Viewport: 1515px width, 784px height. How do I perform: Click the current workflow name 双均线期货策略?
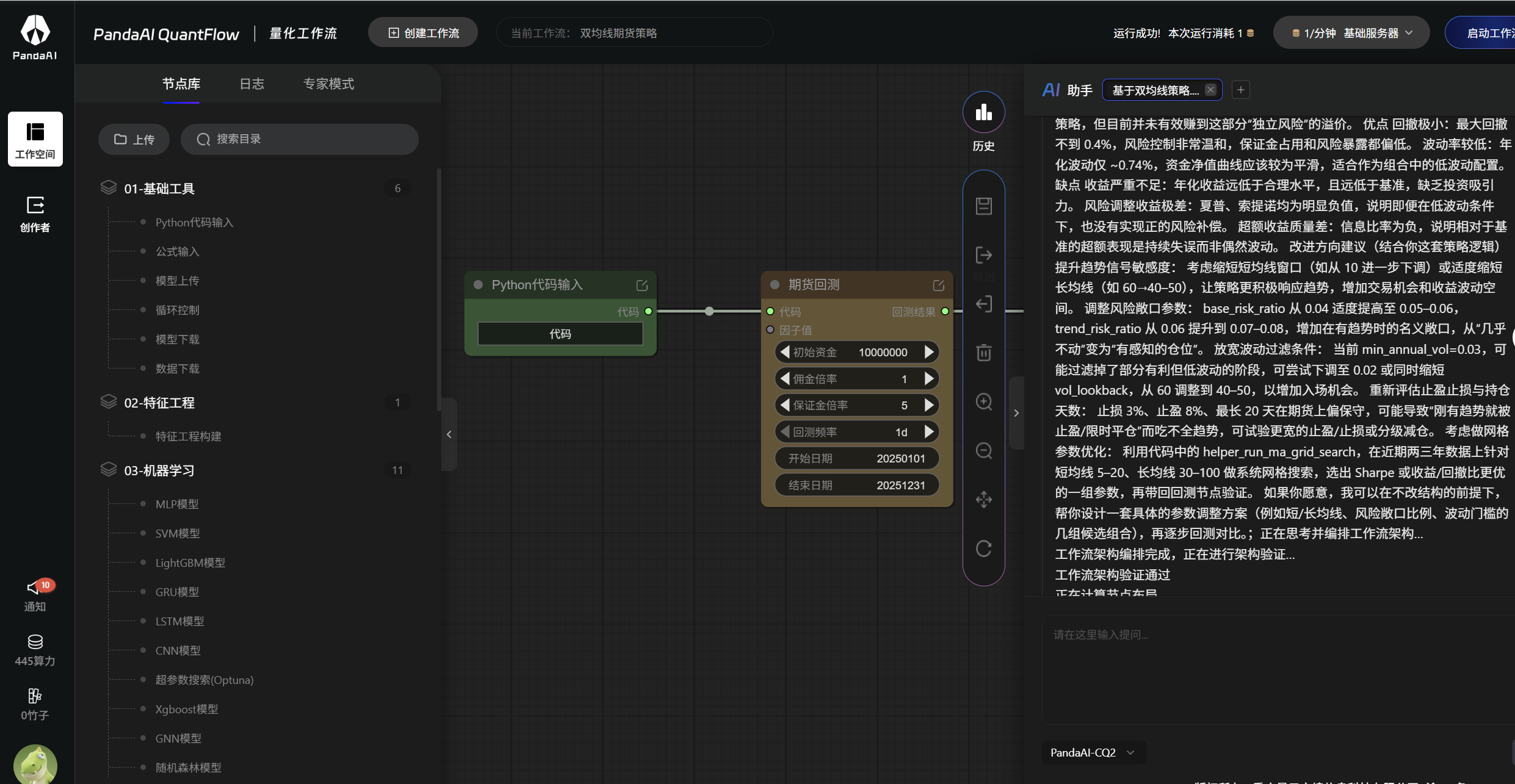(618, 33)
